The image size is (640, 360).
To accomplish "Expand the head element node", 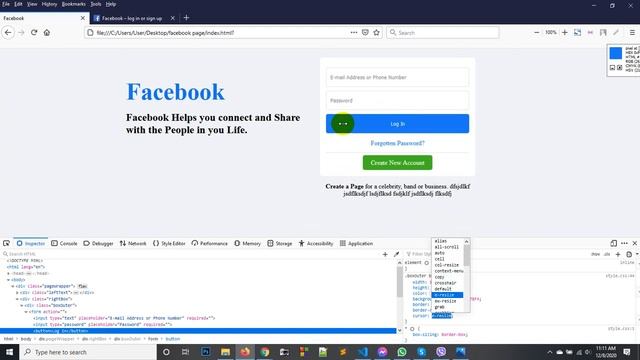I will click(x=9, y=273).
